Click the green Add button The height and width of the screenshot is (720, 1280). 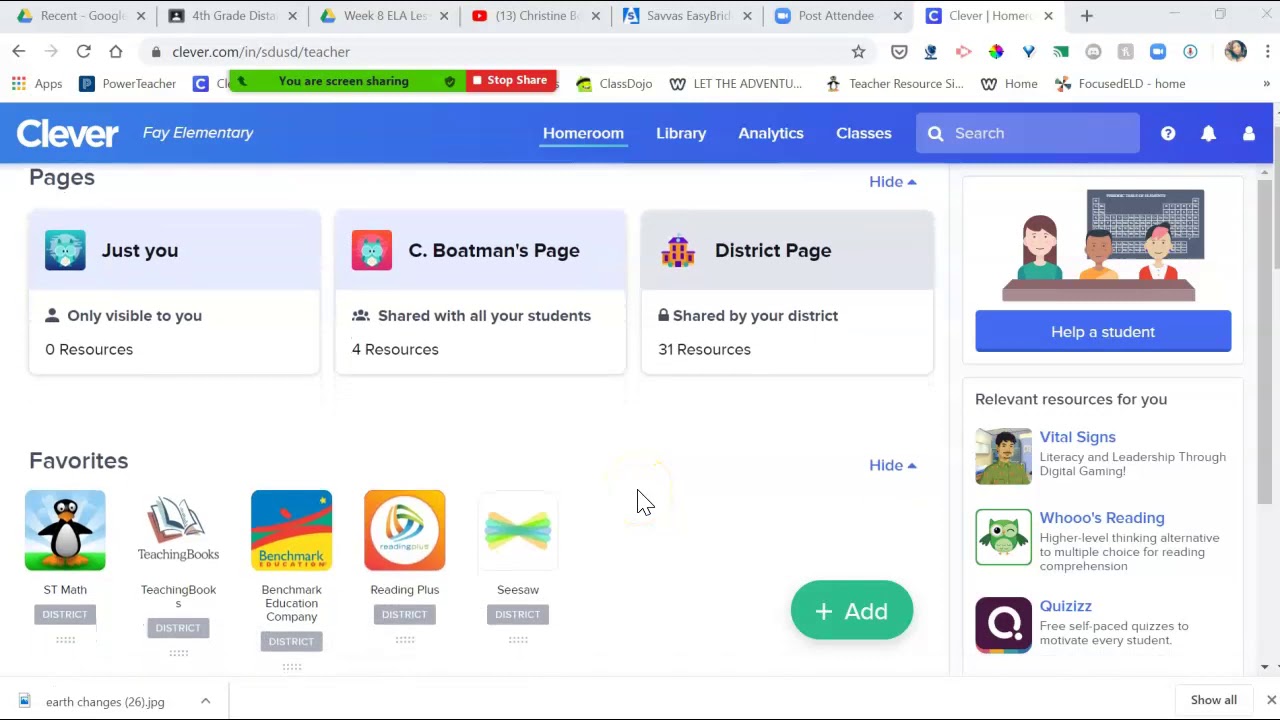point(852,611)
